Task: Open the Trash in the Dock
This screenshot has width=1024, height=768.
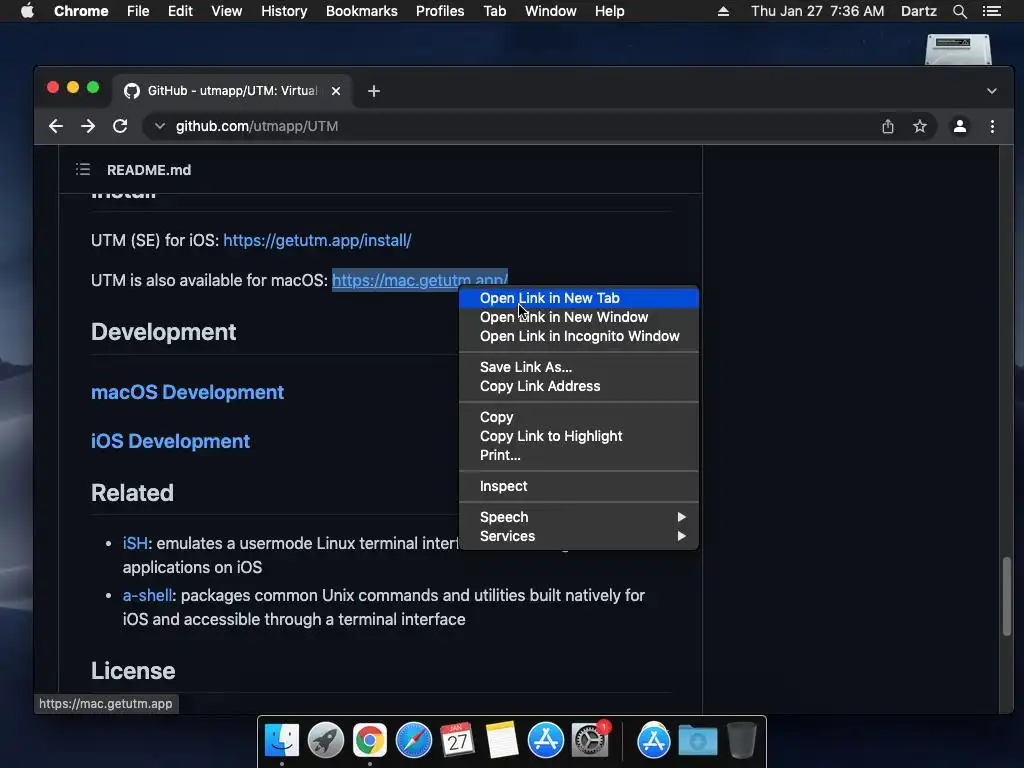Action: 741,741
